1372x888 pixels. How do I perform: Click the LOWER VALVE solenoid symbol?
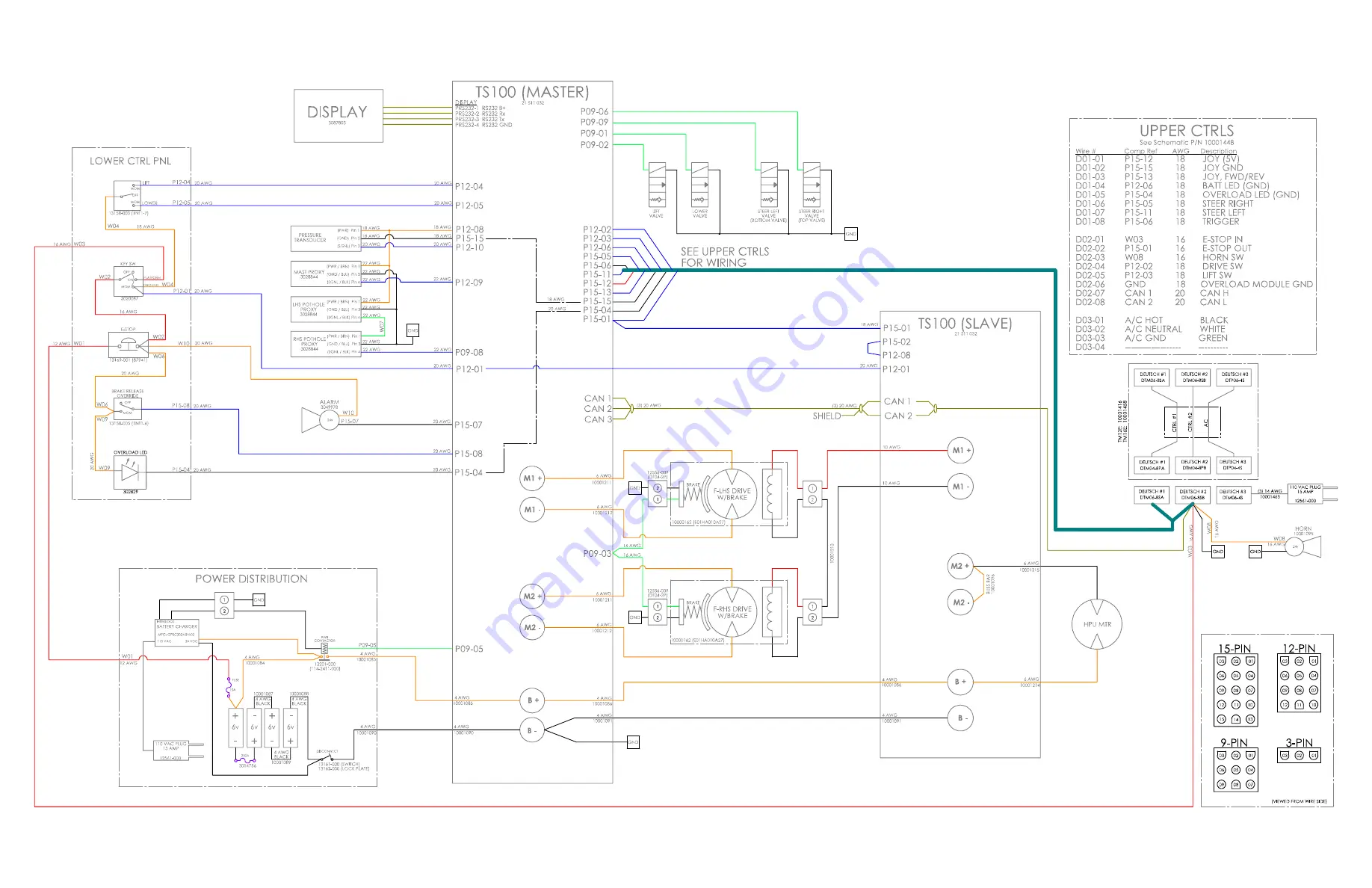(700, 185)
